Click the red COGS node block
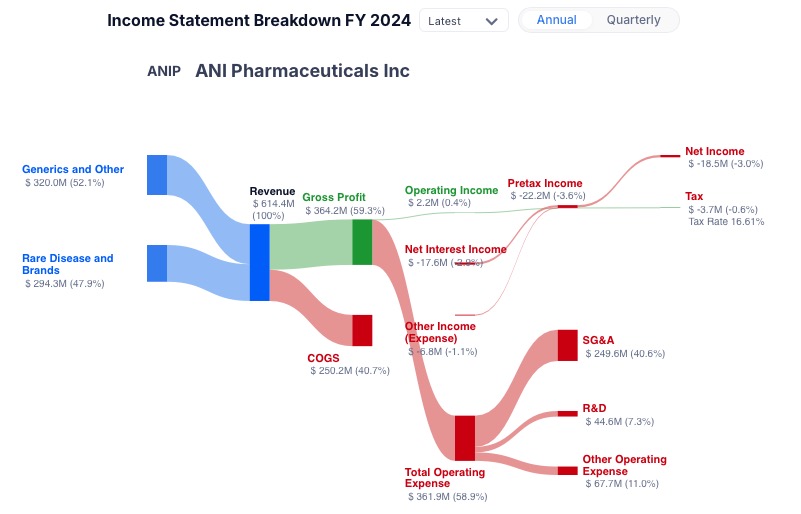The width and height of the screenshot is (801, 514). (x=362, y=330)
